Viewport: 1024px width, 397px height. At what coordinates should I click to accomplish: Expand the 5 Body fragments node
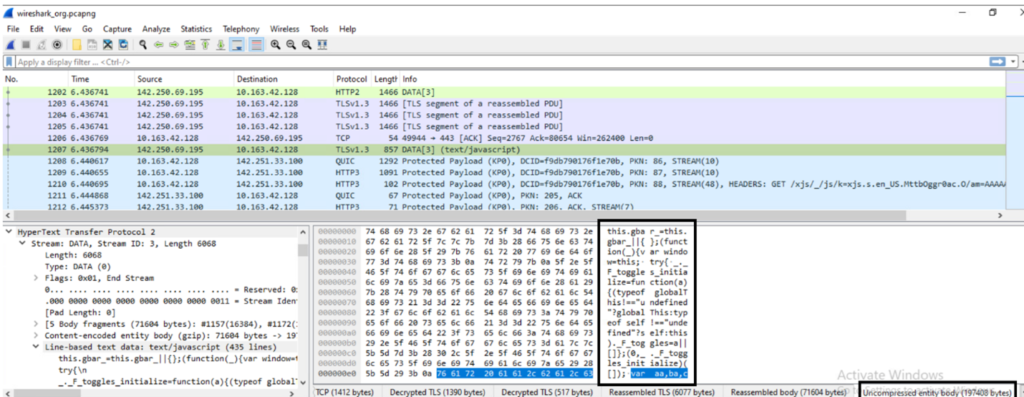37,325
